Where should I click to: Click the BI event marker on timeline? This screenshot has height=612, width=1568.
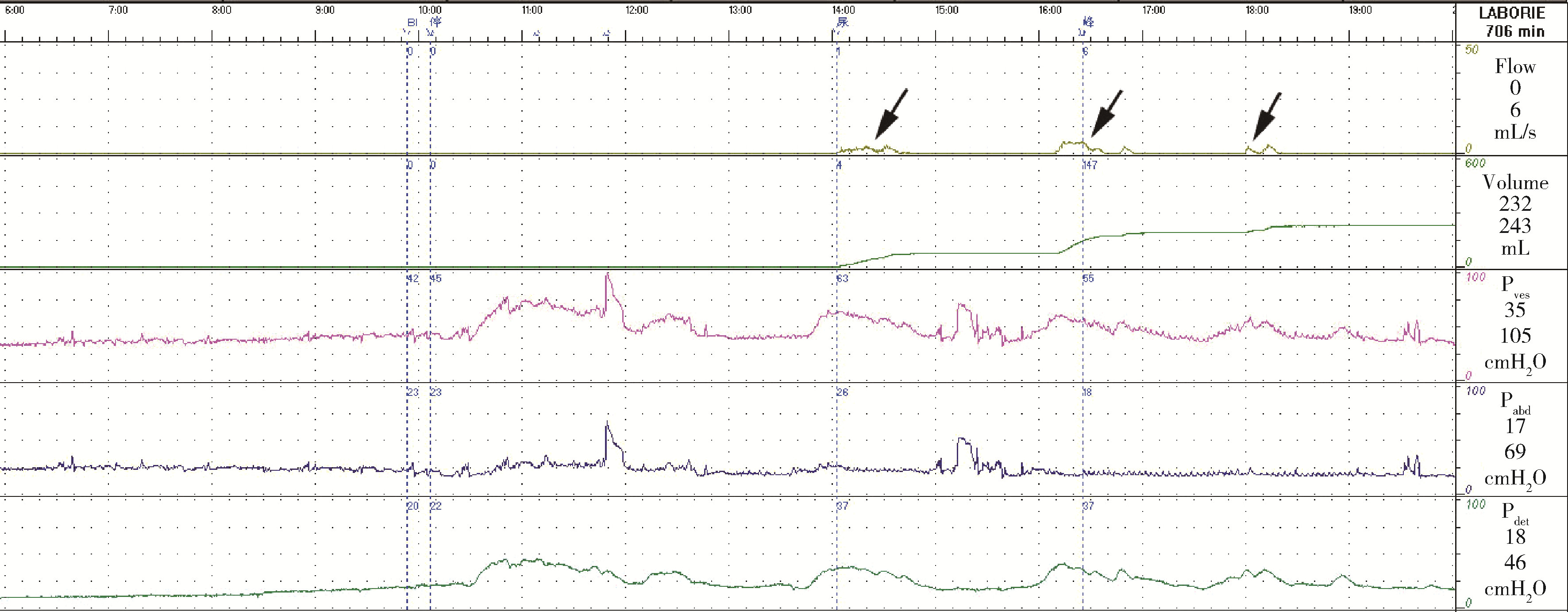pyautogui.click(x=412, y=23)
